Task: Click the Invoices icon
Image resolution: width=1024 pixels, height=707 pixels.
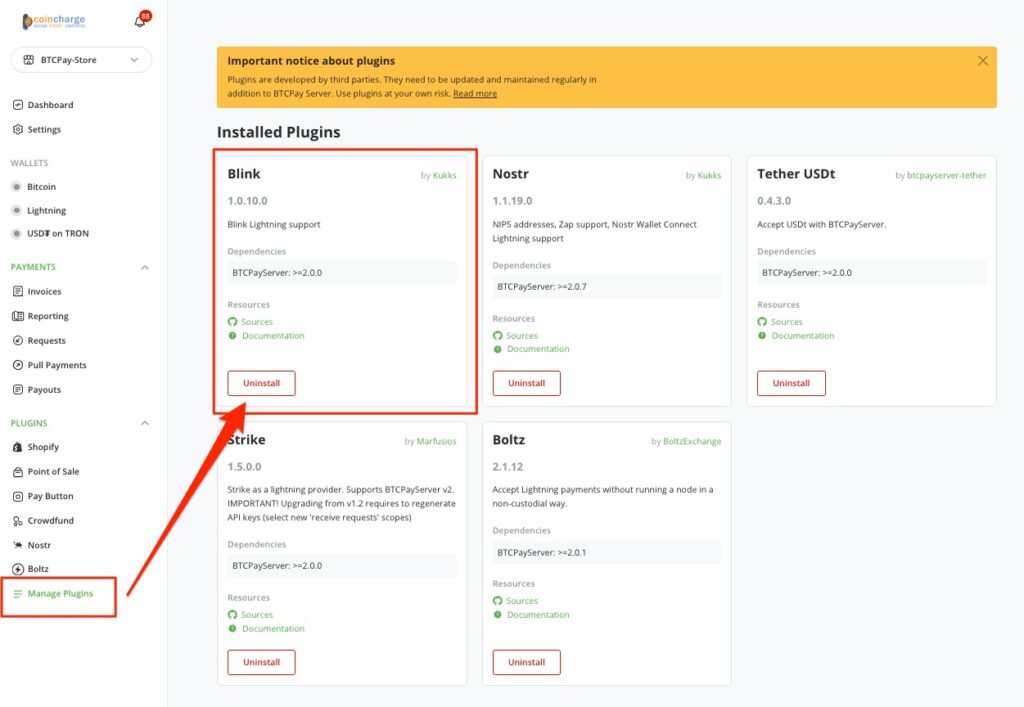Action: coord(18,291)
